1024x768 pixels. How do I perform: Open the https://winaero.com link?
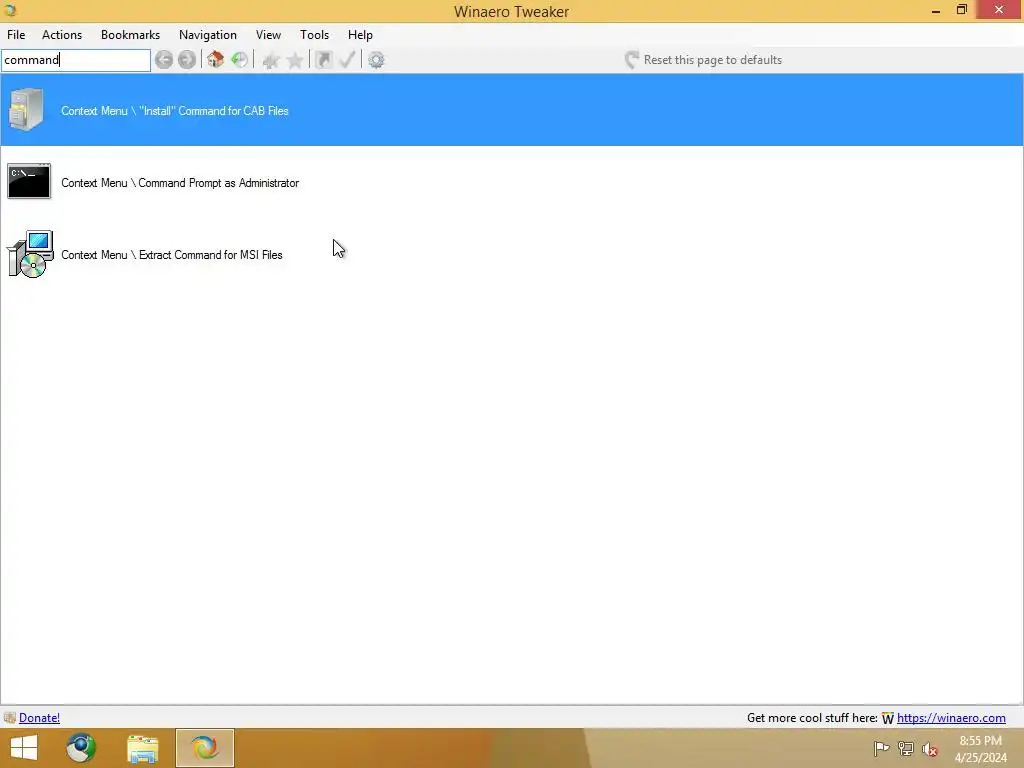click(951, 718)
